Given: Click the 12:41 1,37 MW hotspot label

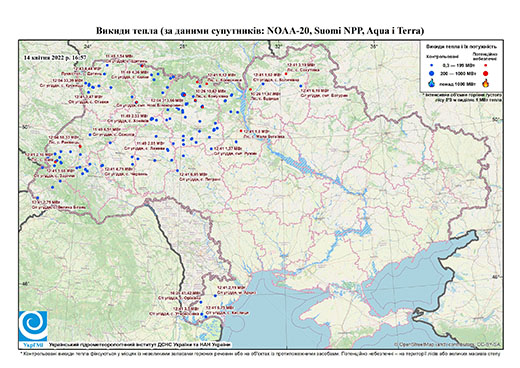Looking at the screenshot, I should (228, 148).
